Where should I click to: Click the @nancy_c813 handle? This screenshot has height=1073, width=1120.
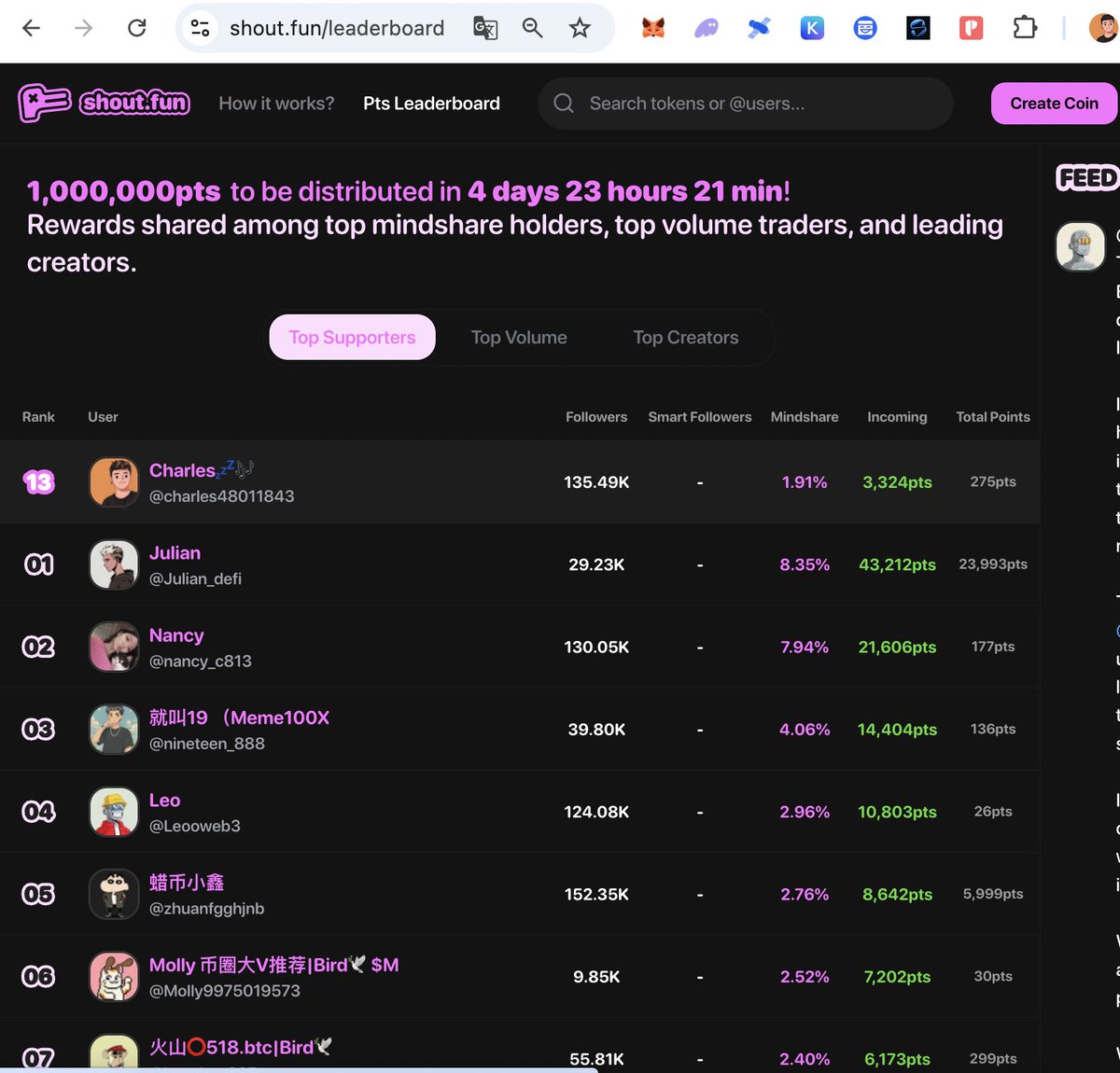(x=201, y=661)
